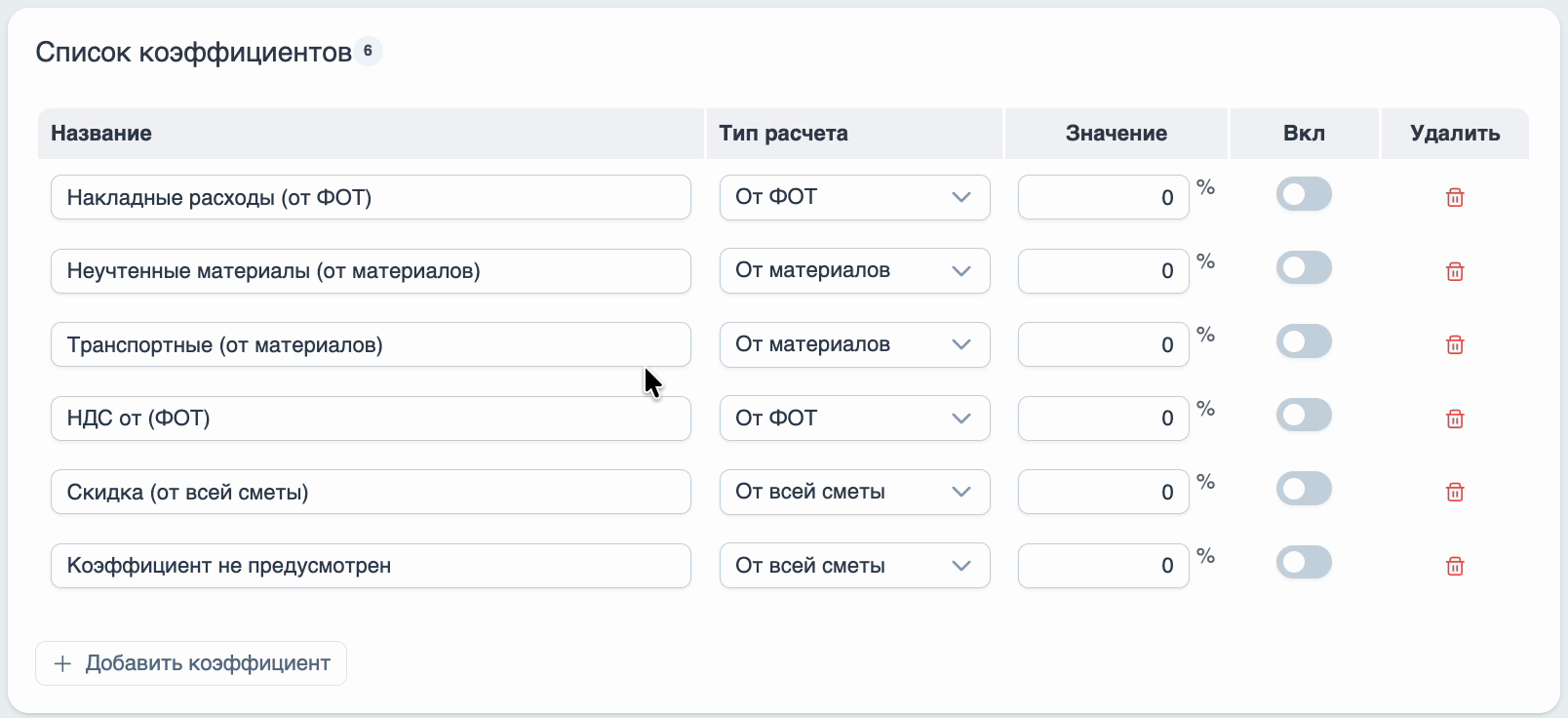
Task: Click the Транспортные (от материалов) name field
Action: click(x=371, y=344)
